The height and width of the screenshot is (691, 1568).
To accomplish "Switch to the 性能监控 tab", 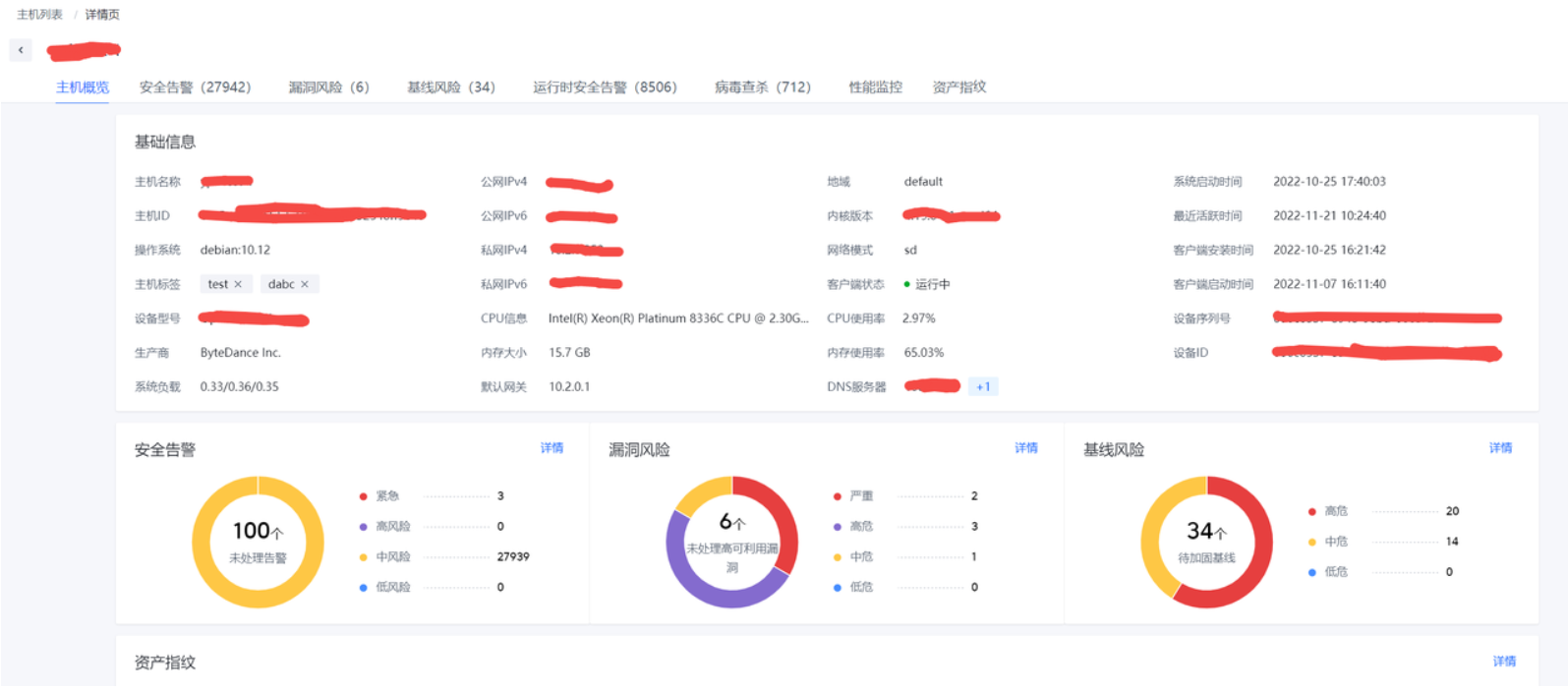I will tap(876, 87).
